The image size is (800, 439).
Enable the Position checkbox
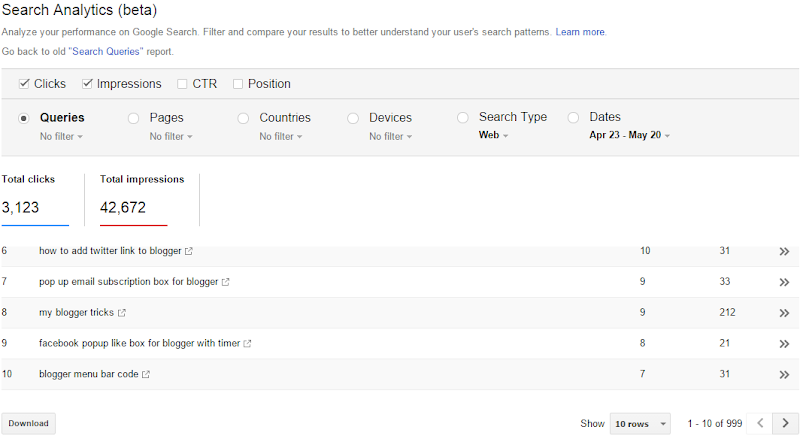(238, 84)
